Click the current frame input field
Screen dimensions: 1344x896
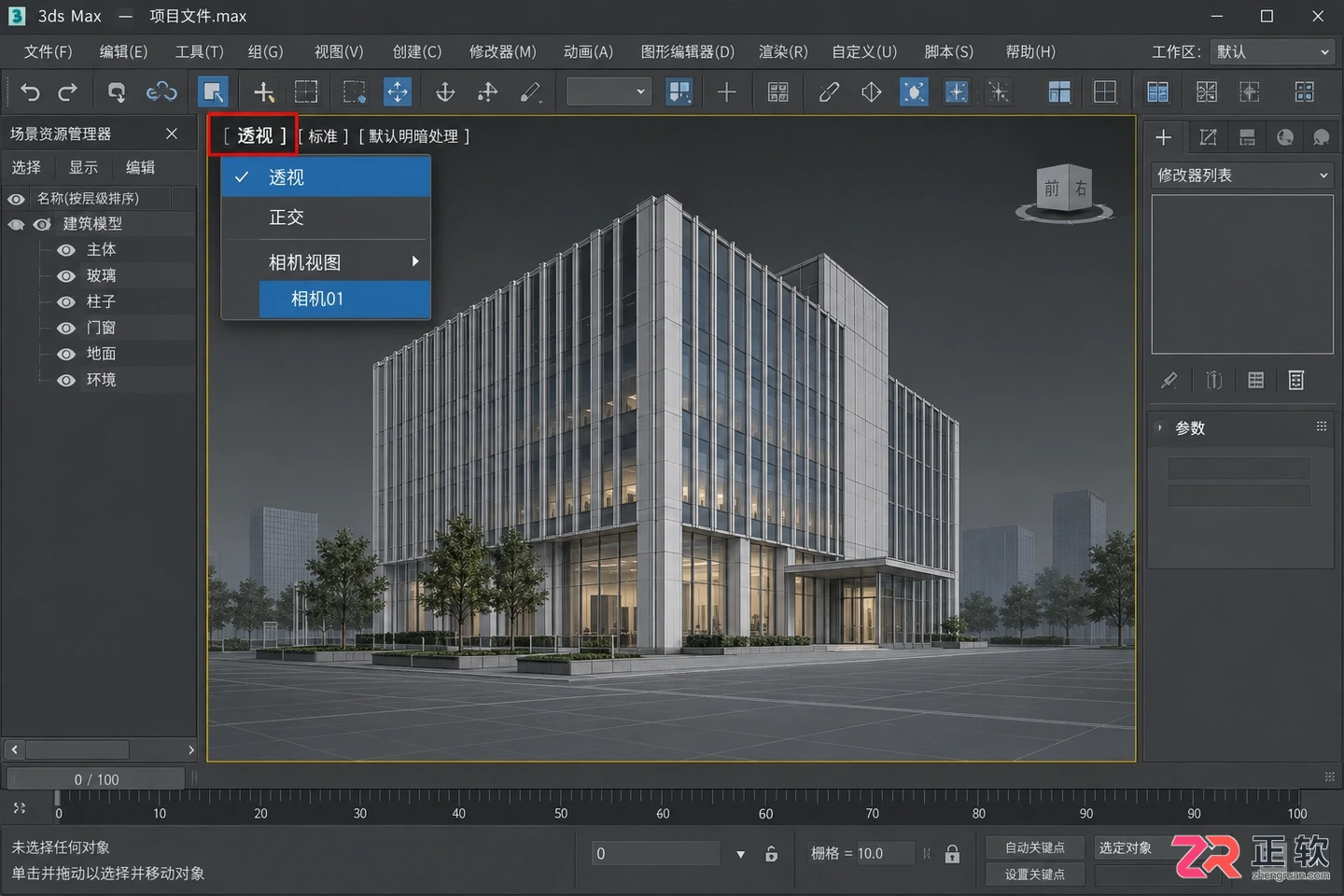[656, 854]
